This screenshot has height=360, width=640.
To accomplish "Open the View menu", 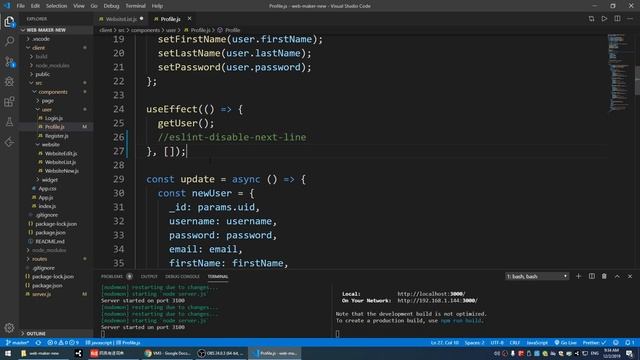I will pos(79,6).
